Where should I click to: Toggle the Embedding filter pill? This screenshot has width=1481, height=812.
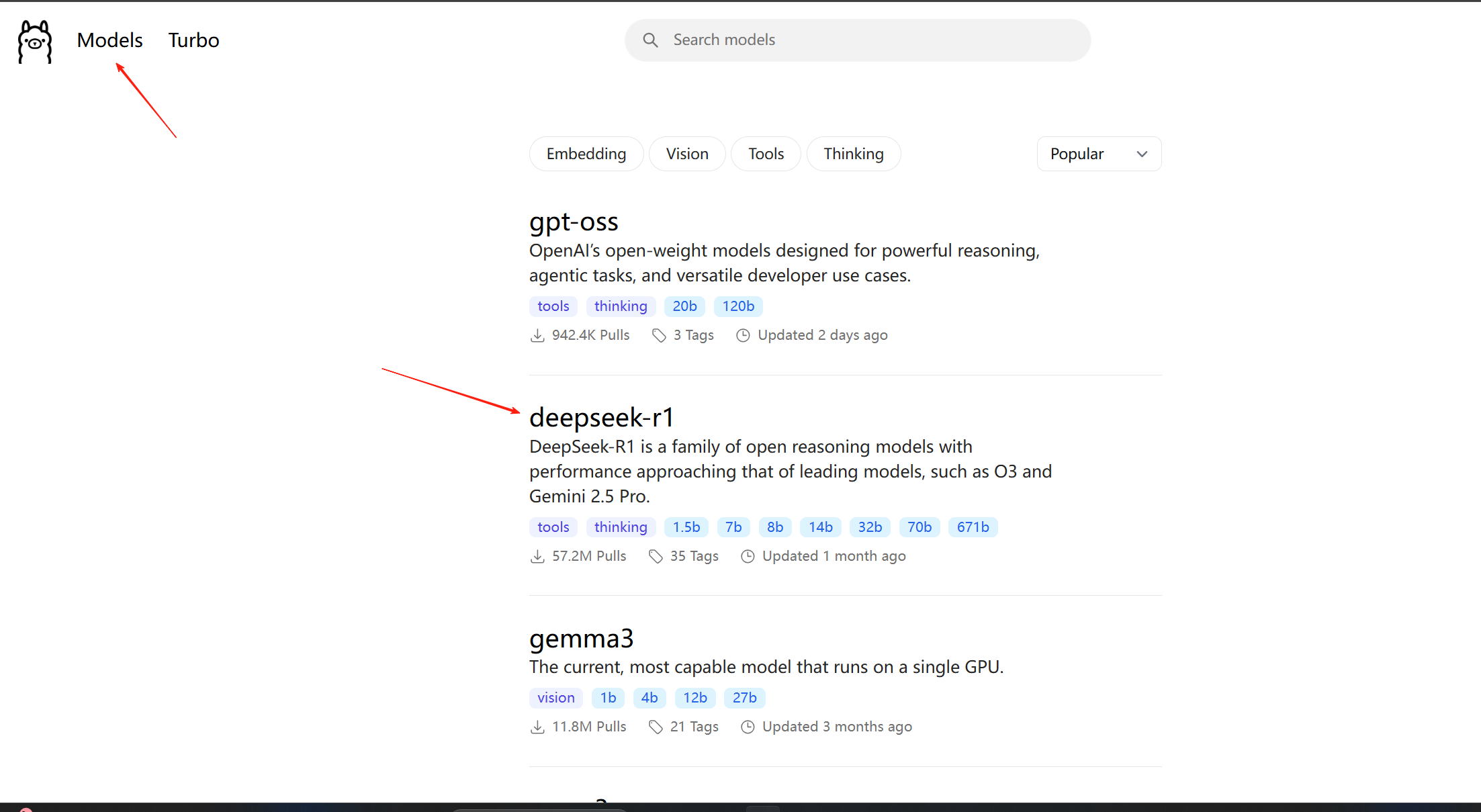point(586,154)
